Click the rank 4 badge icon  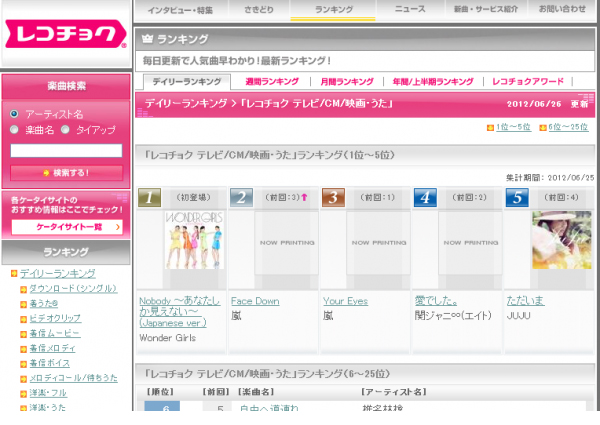[x=425, y=197]
